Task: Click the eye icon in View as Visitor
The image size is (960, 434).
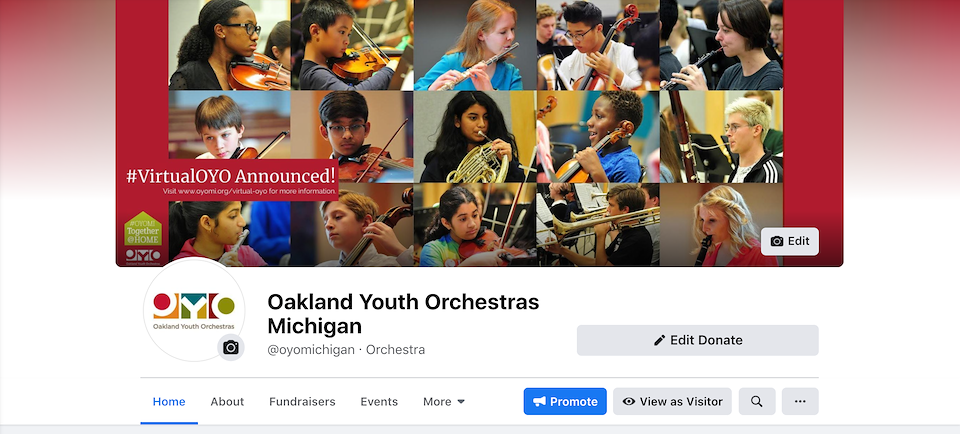Action: [x=629, y=402]
